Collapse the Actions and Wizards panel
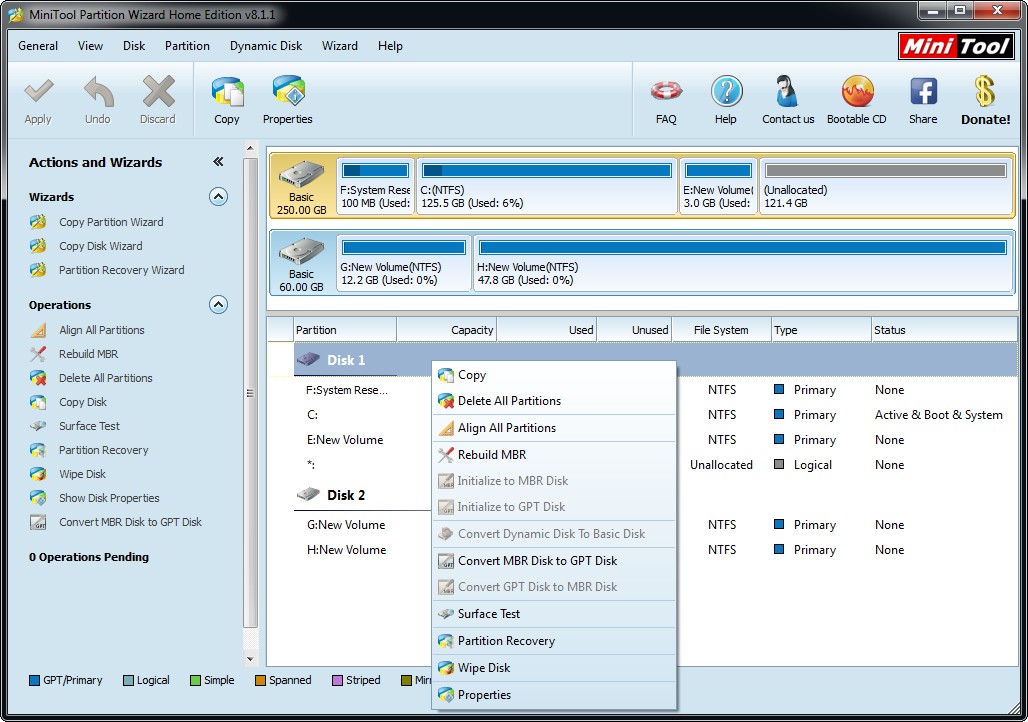 point(218,162)
